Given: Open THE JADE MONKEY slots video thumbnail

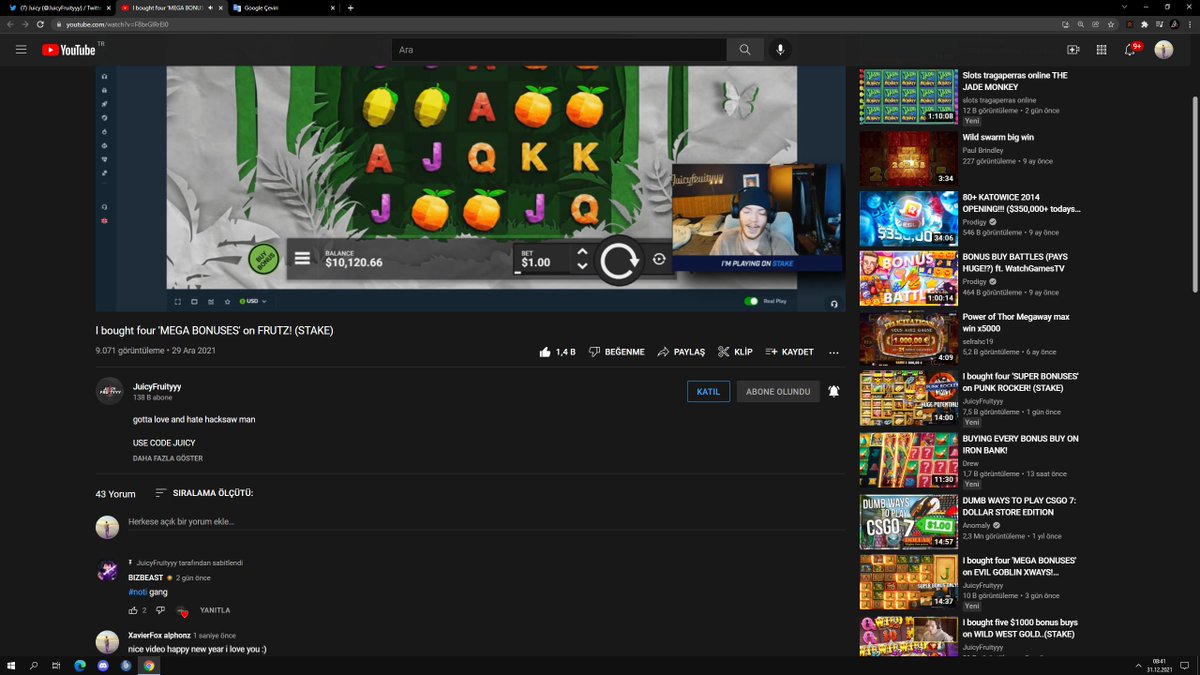Looking at the screenshot, I should [x=909, y=97].
